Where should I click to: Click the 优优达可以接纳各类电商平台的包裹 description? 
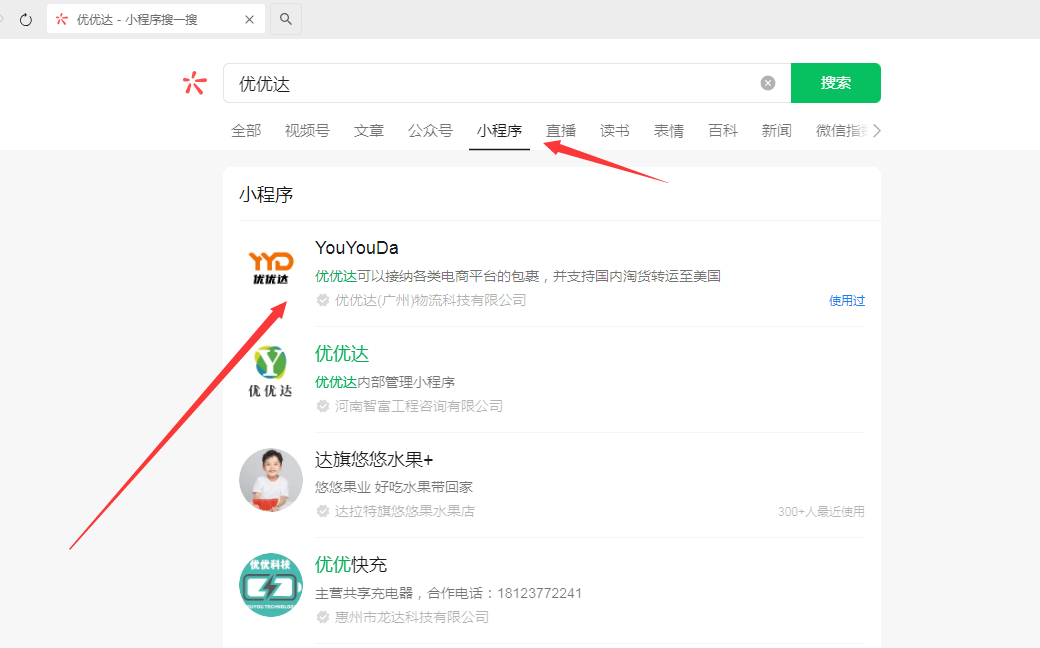coord(517,276)
